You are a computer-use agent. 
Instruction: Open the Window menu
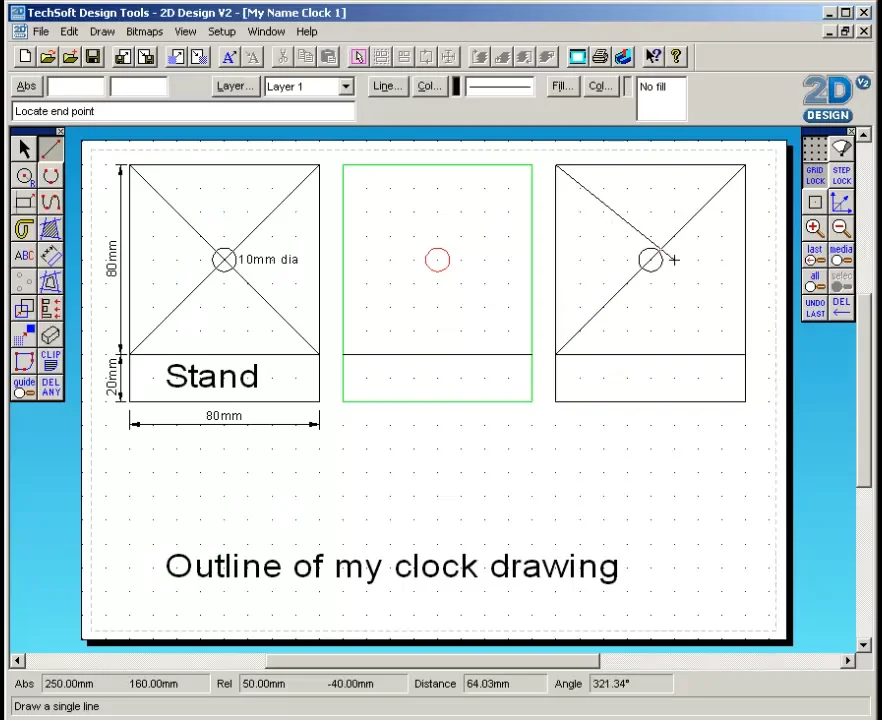coord(266,32)
